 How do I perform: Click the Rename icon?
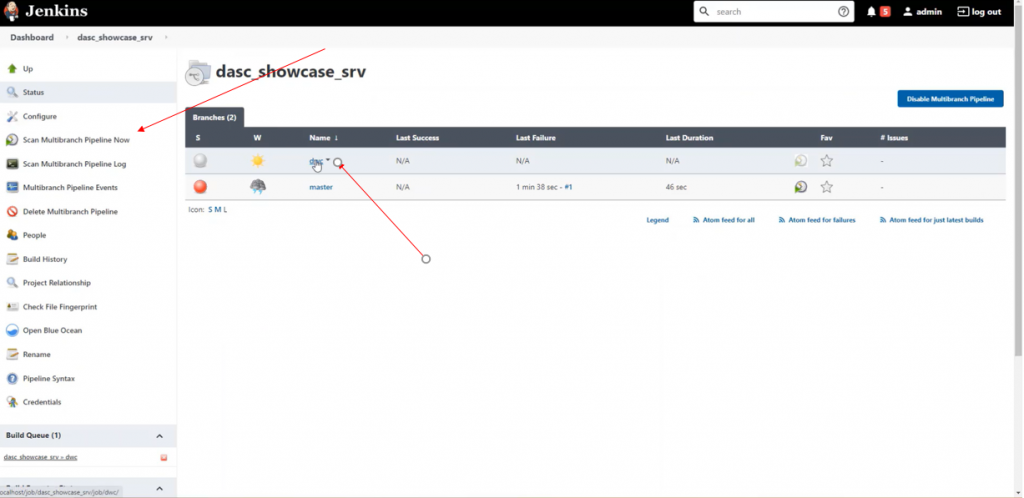point(12,354)
